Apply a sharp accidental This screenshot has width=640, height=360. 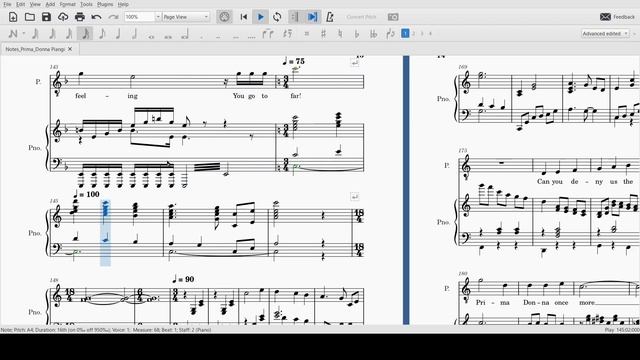tap(323, 34)
